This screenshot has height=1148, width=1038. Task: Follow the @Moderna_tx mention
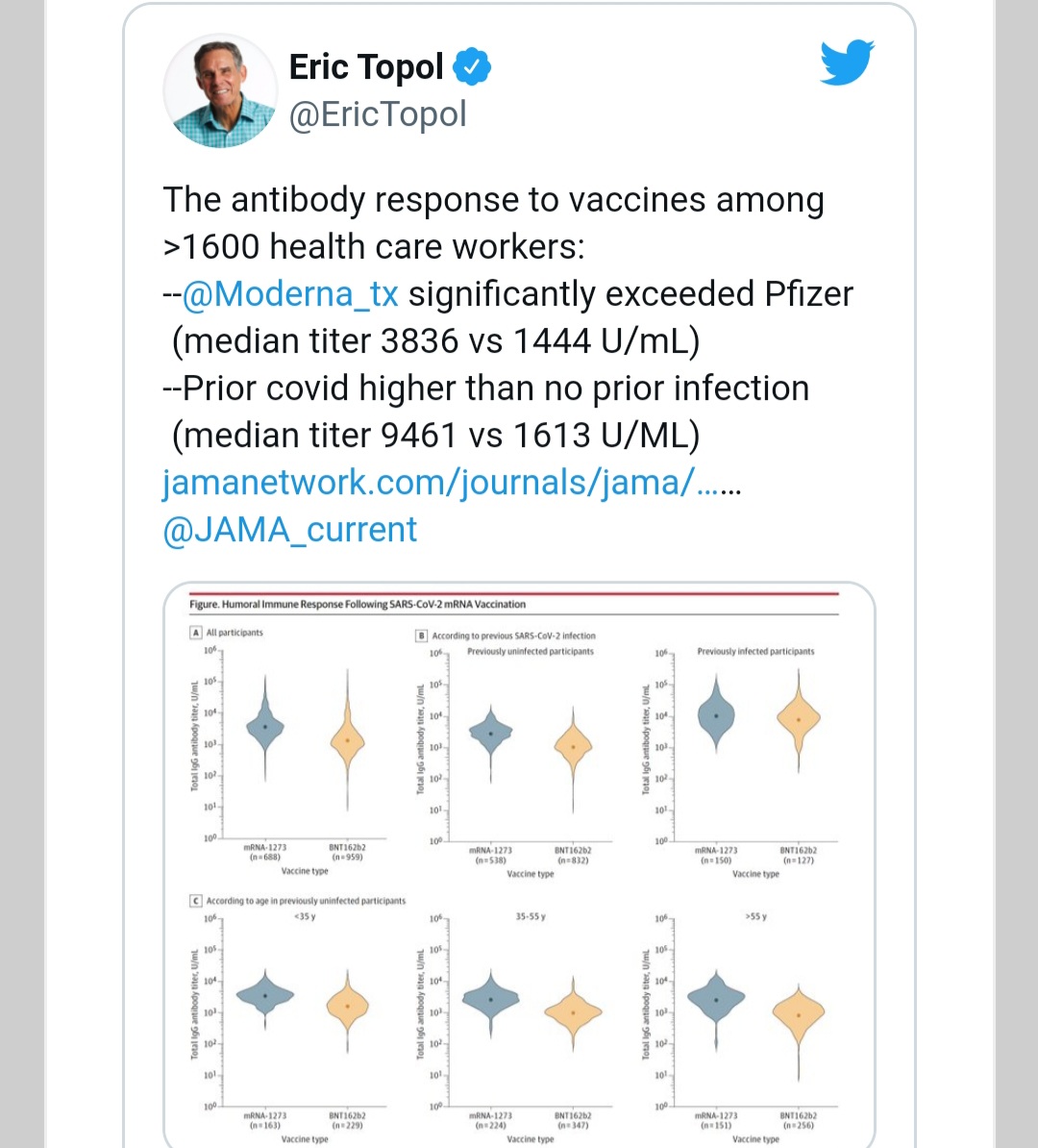(290, 294)
